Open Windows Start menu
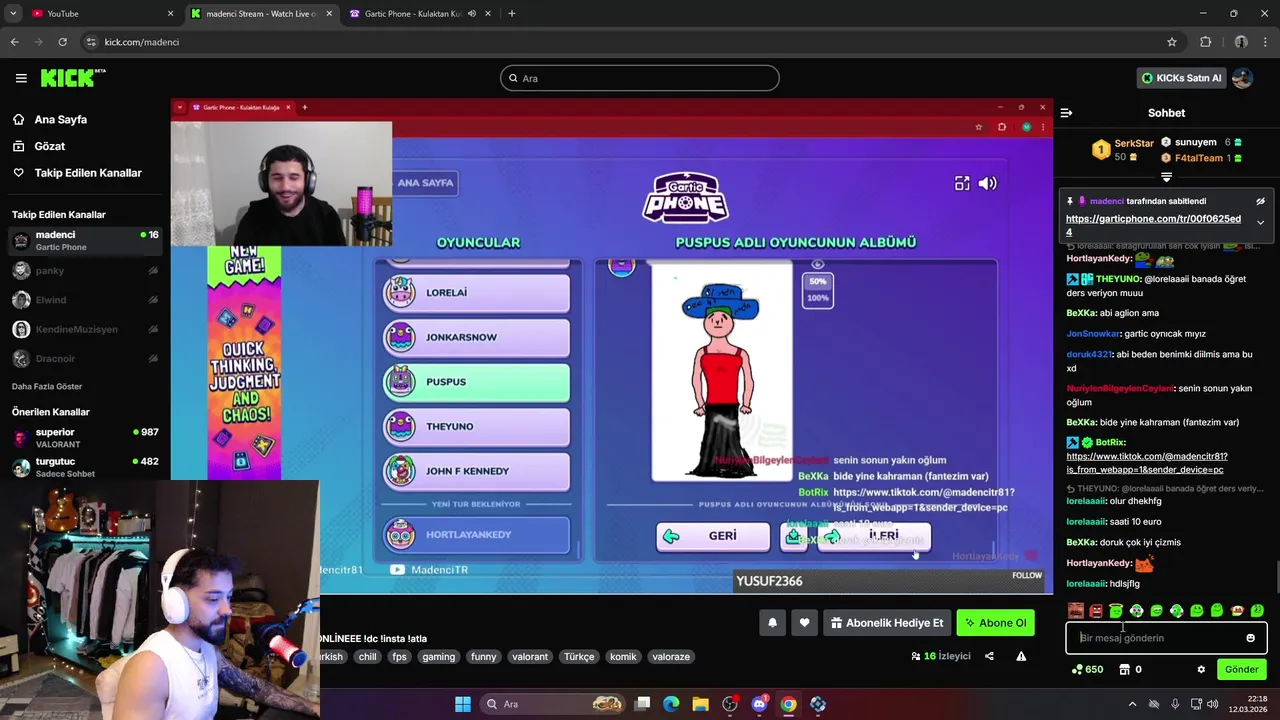1280x720 pixels. (x=463, y=704)
